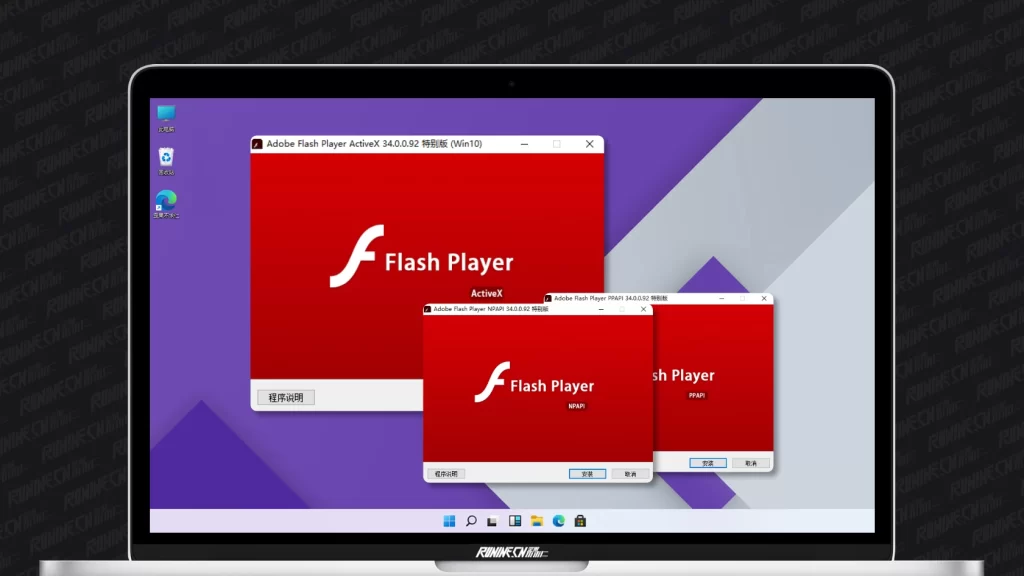Screen dimensions: 1024x576
Task: Select the Microsoft Edge desktop shortcut
Action: tap(166, 203)
